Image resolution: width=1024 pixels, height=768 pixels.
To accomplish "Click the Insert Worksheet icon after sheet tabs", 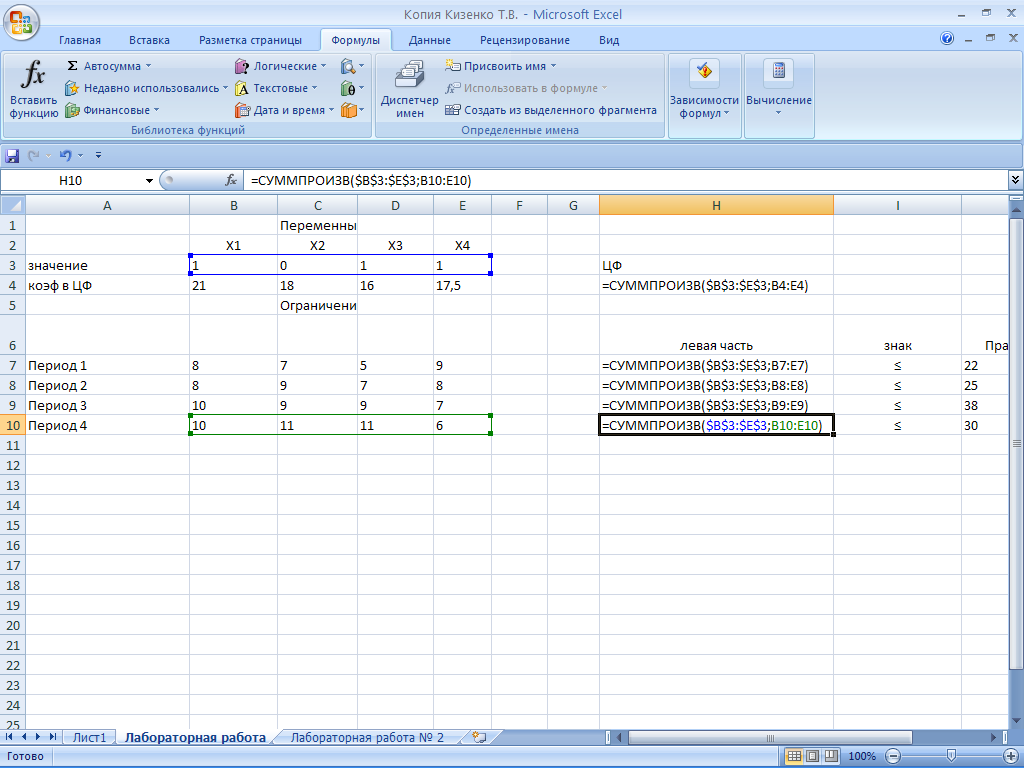I will (479, 737).
